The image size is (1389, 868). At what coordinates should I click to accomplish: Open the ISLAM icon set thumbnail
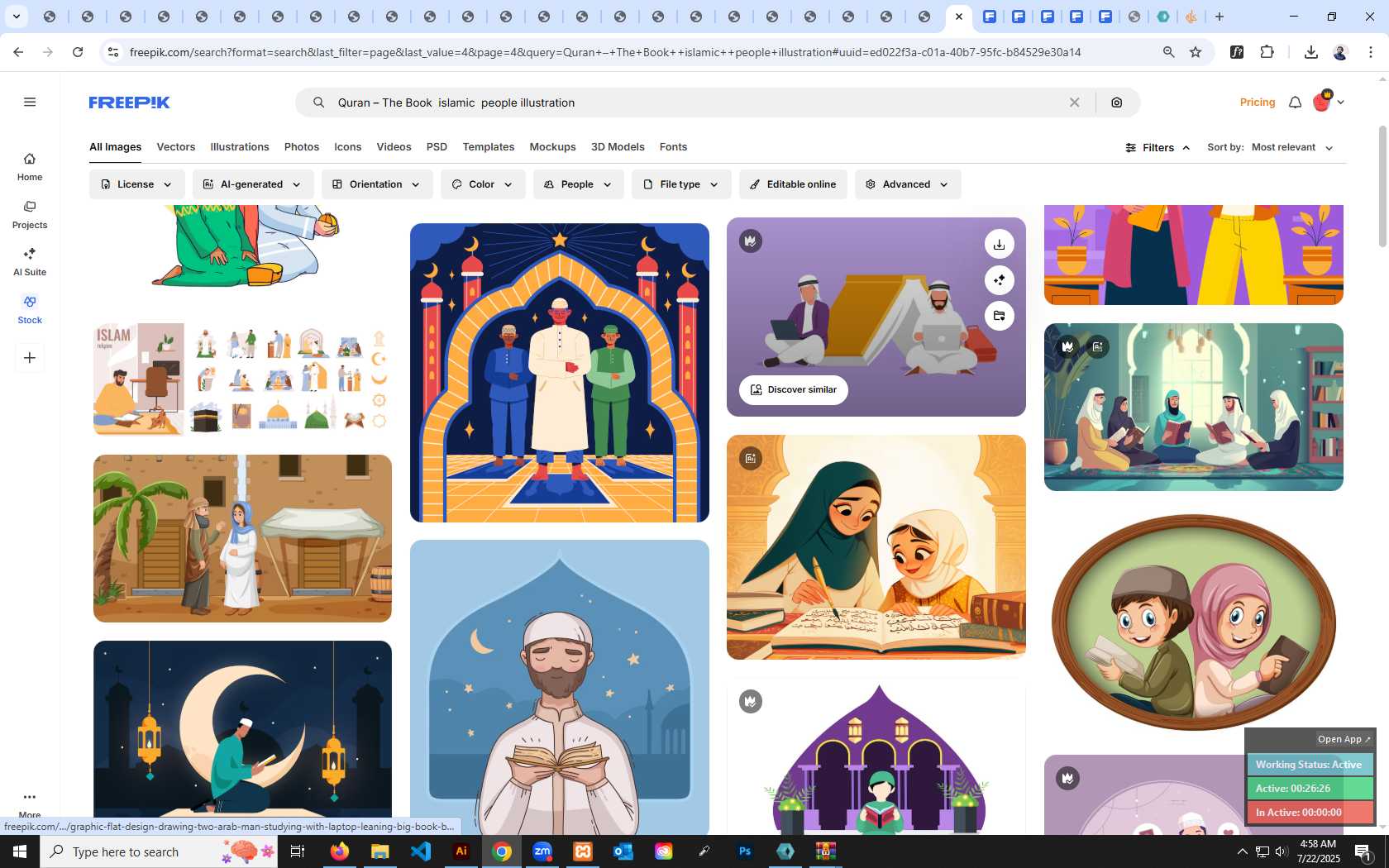tap(242, 379)
